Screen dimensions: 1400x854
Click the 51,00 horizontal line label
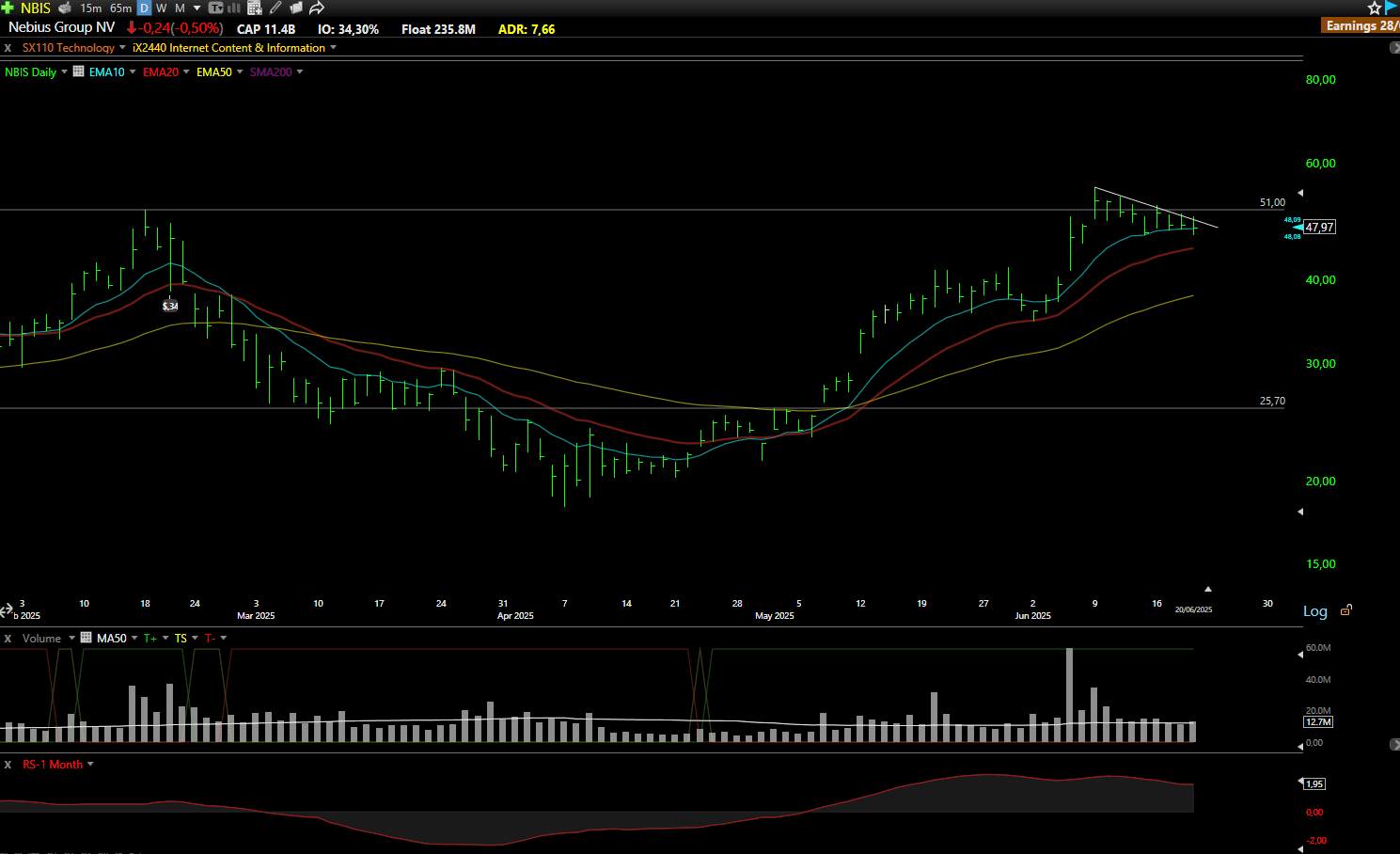pos(1272,202)
